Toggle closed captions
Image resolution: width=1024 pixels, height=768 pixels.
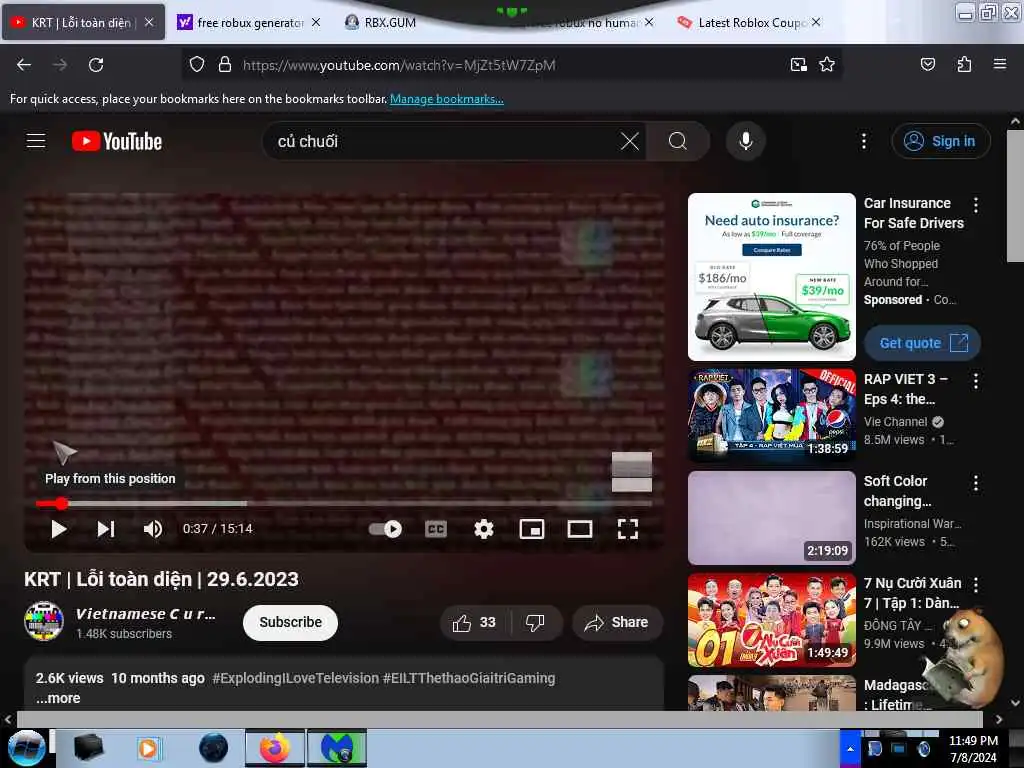436,529
